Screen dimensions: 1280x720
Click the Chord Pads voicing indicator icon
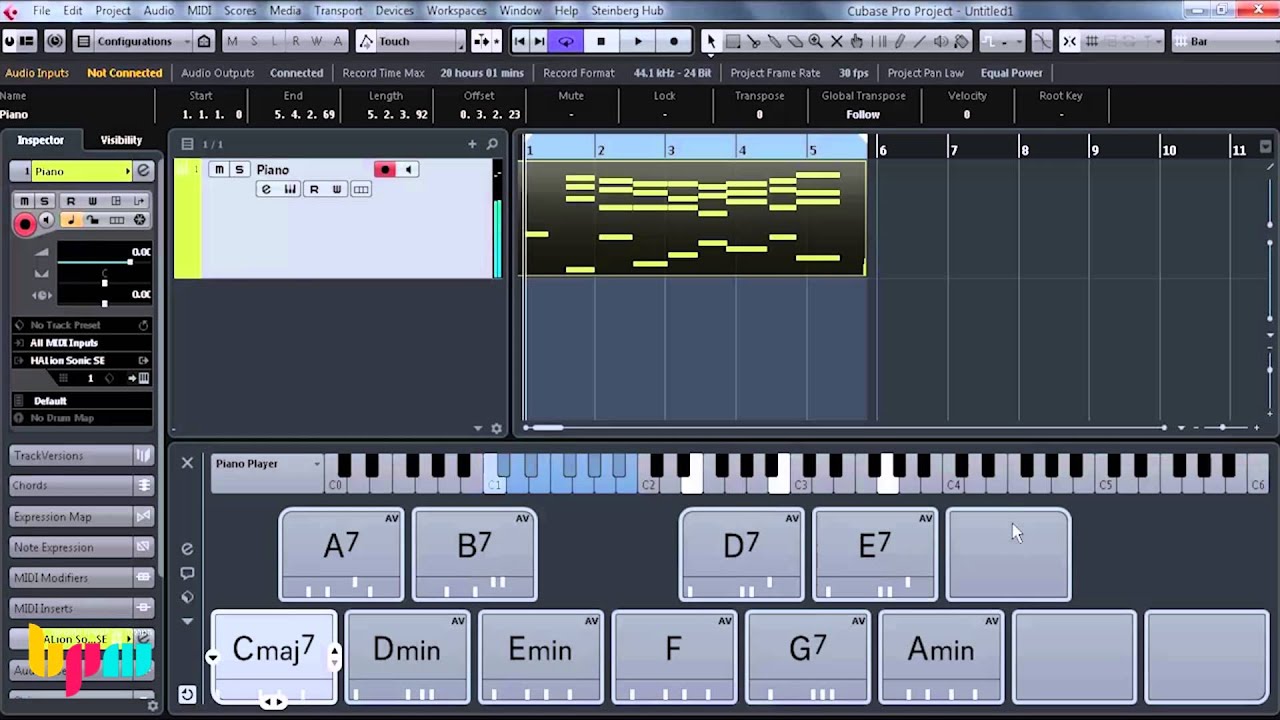click(187, 597)
